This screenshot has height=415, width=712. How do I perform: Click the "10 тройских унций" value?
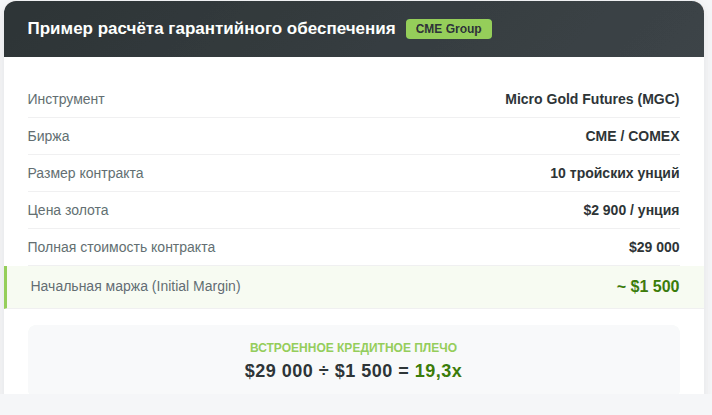[x=615, y=173]
